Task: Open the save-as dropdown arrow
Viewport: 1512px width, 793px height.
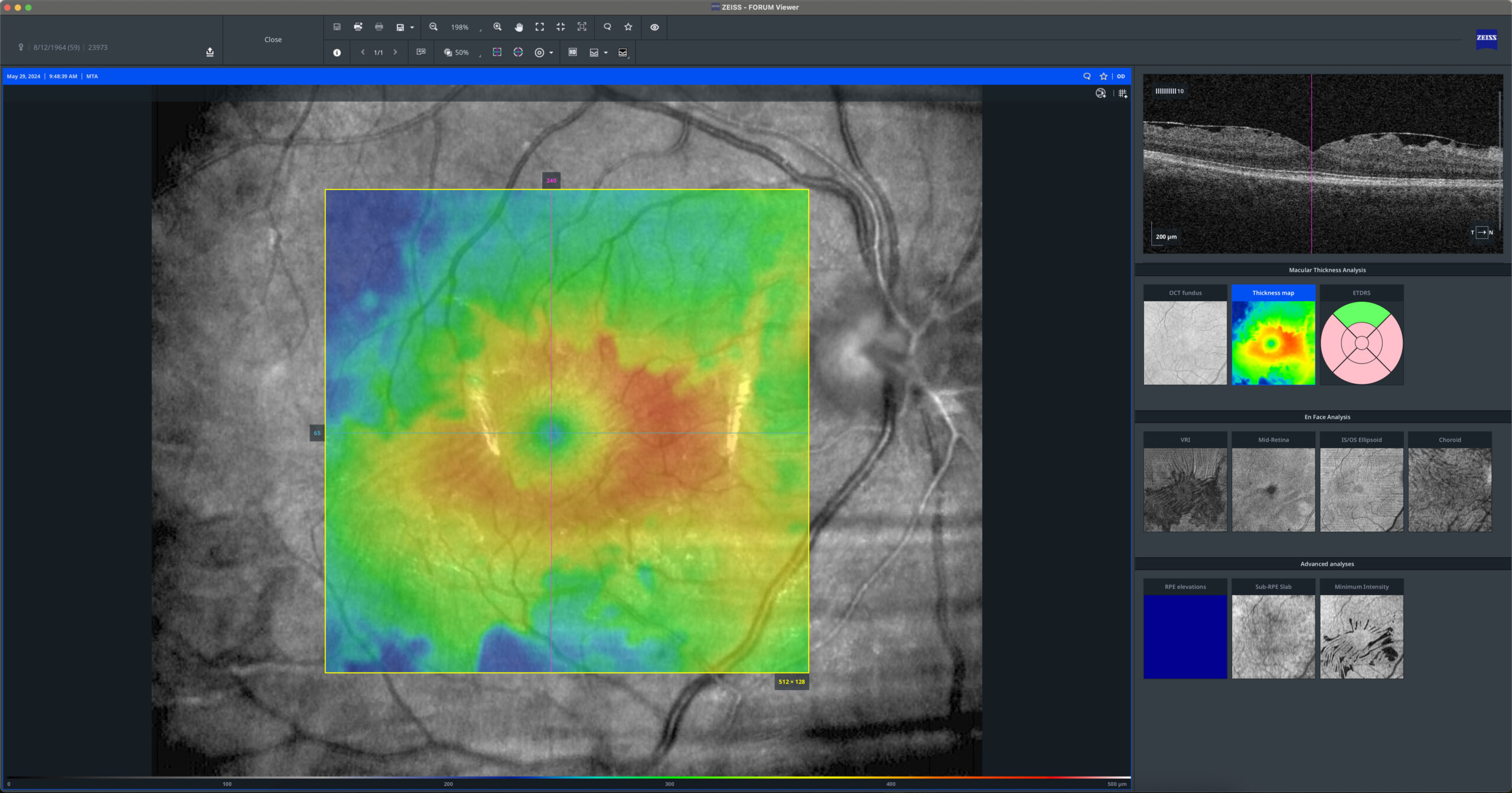Action: click(412, 27)
